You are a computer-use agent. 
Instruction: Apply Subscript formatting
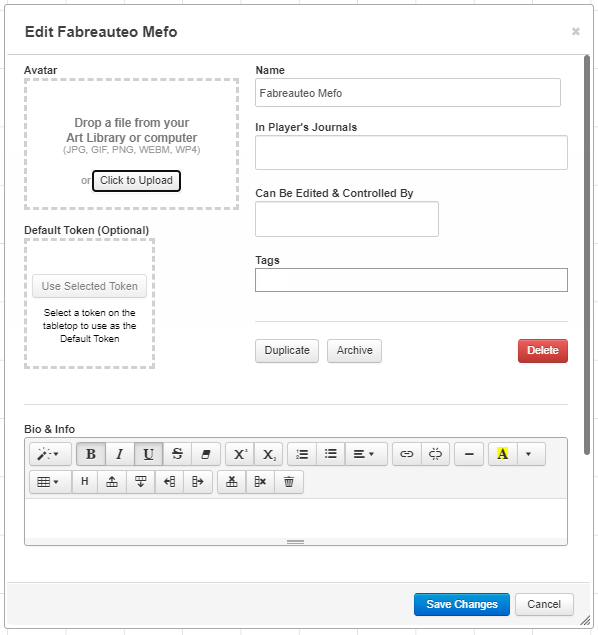(x=268, y=454)
